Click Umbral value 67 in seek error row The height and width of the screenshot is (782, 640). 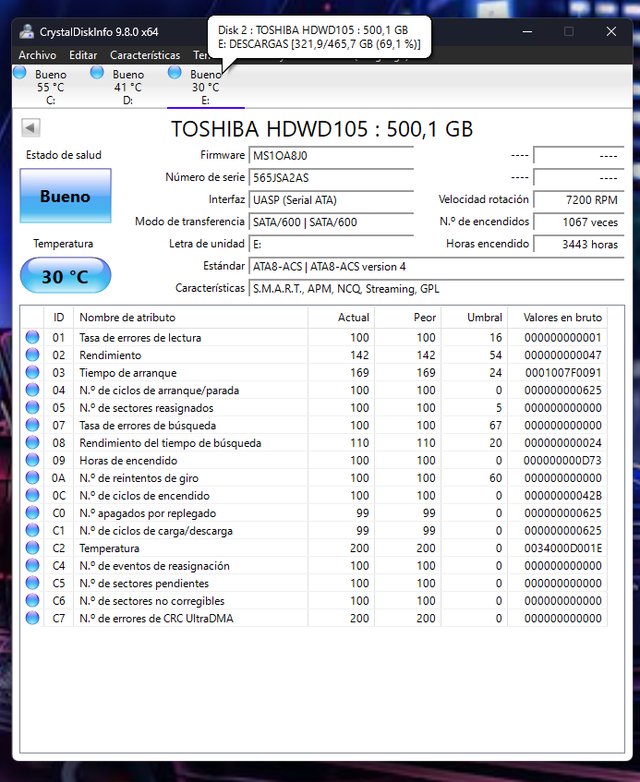(495, 425)
